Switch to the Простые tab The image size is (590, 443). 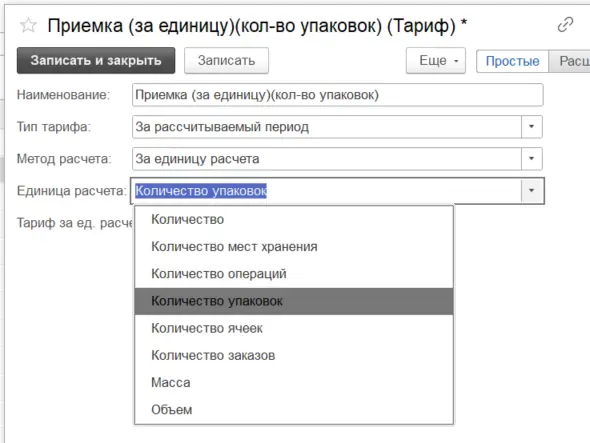pos(512,61)
